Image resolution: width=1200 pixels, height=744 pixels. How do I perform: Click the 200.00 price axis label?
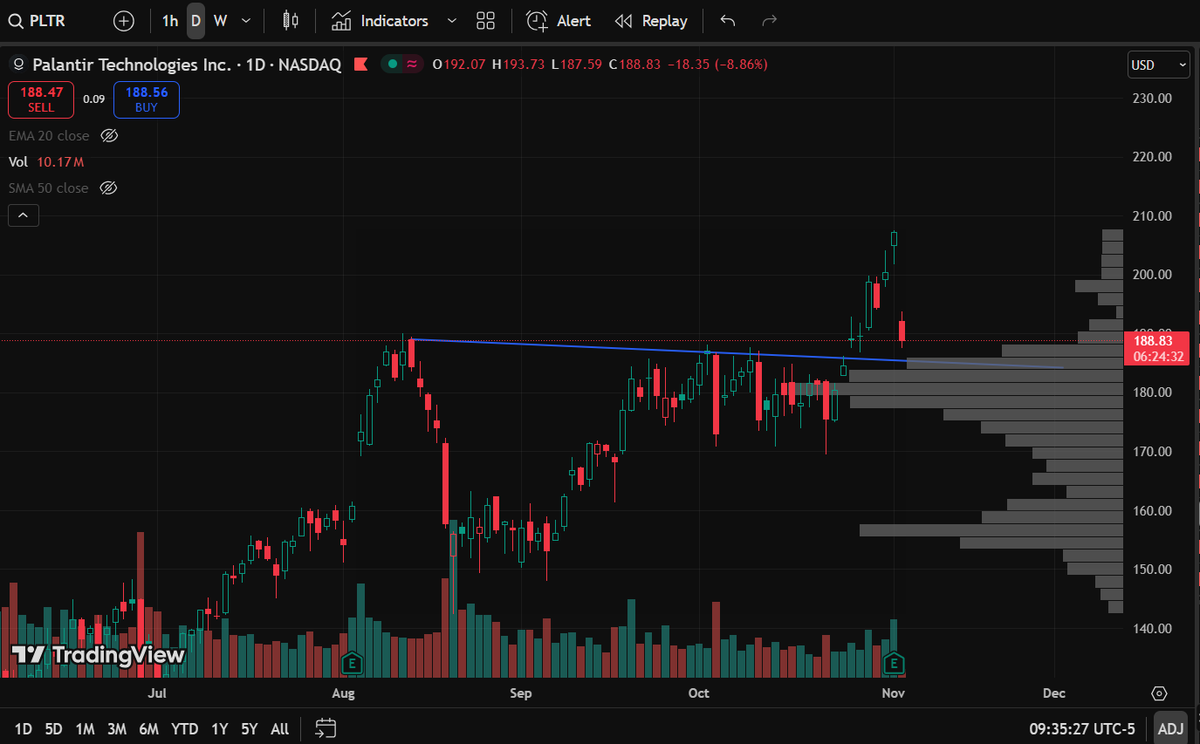pyautogui.click(x=1152, y=275)
